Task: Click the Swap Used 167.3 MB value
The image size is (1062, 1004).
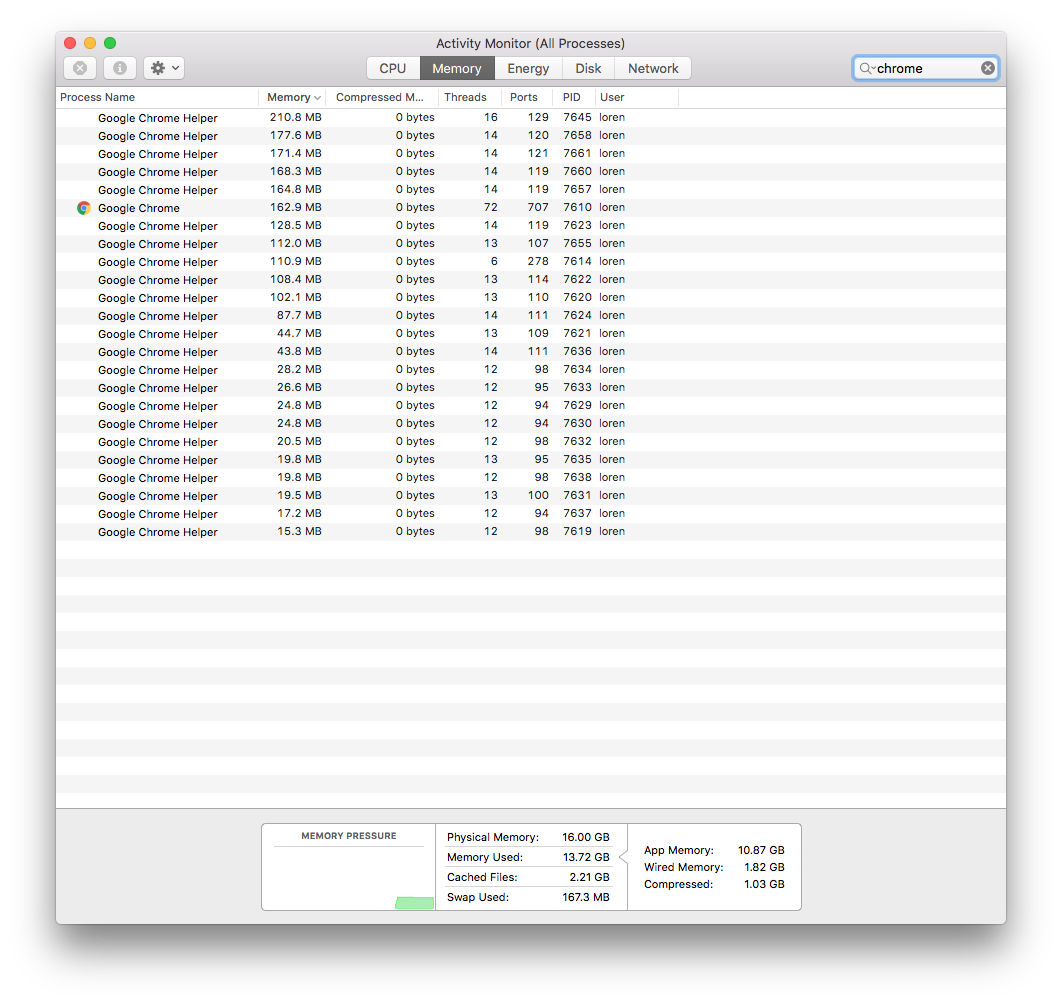Action: pos(586,898)
